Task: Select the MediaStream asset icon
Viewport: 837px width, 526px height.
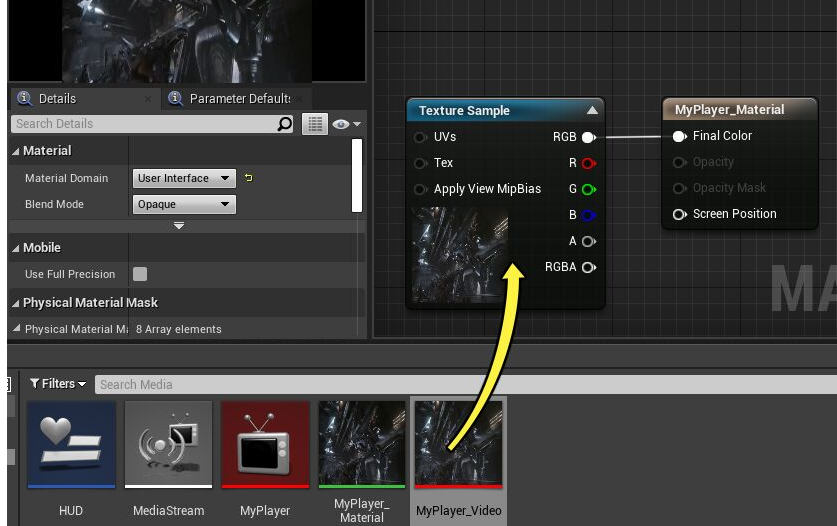Action: pos(168,445)
